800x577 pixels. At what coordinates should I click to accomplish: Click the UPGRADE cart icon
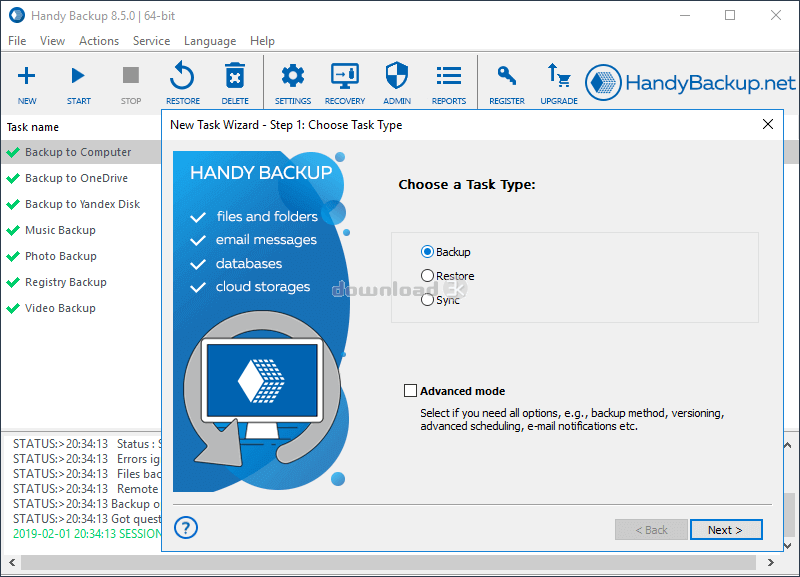coord(559,75)
